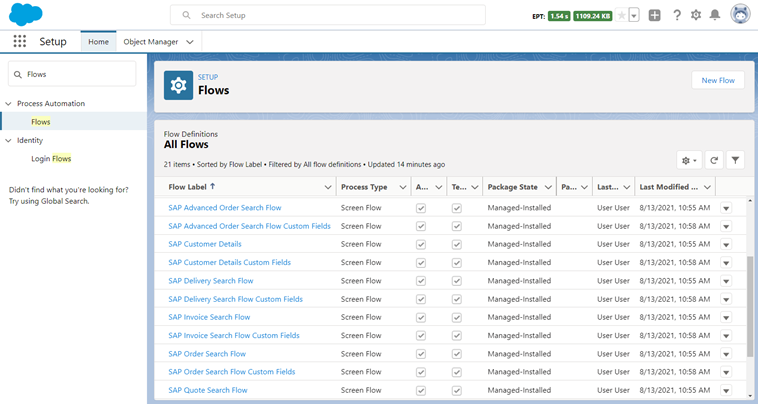Viewport: 758px width, 404px height.
Task: Click 8/13/2021, 10:58 AM in Customer Details Custom Fields row
Action: tap(675, 262)
